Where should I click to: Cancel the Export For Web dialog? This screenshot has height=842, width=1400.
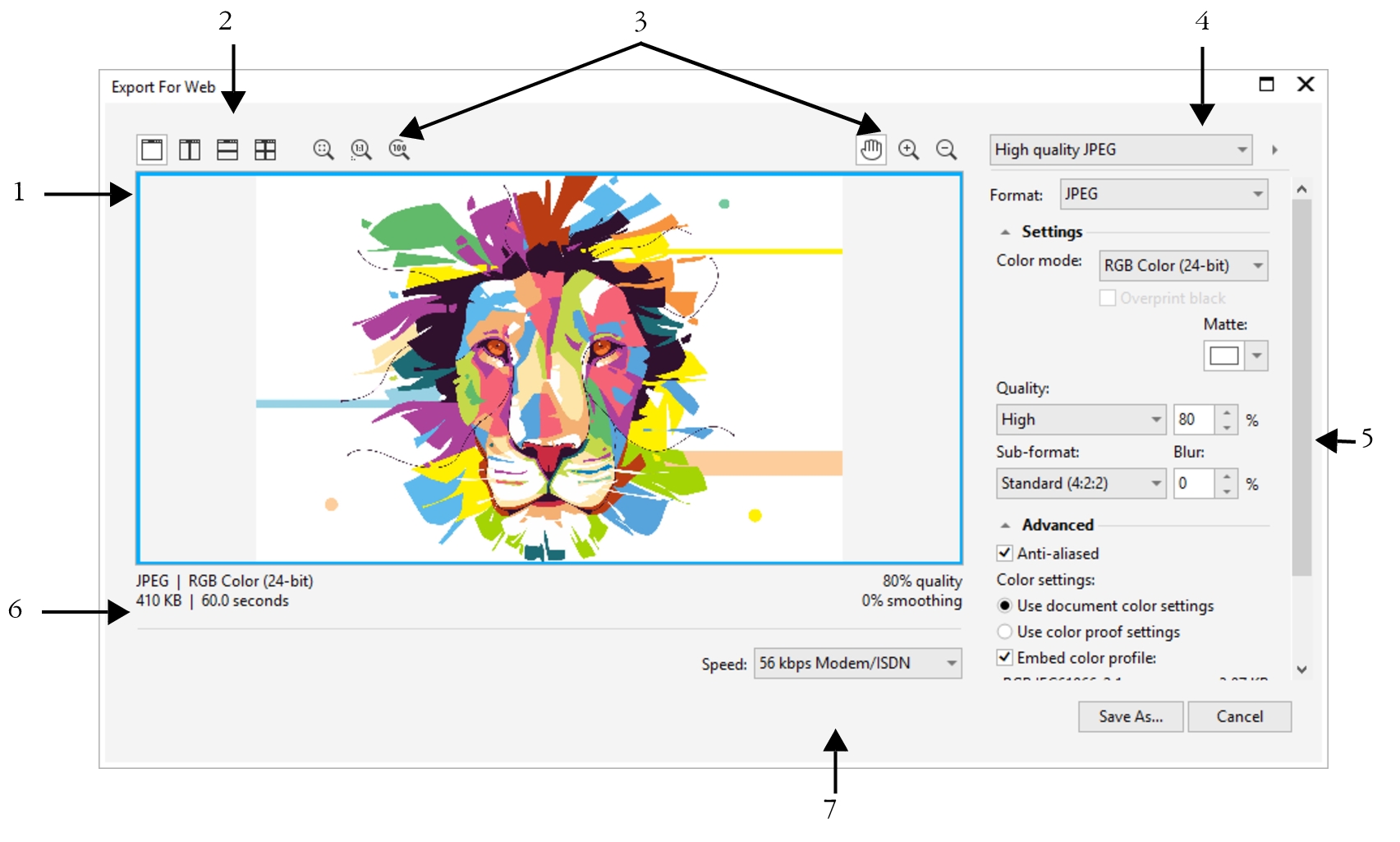tap(1239, 716)
